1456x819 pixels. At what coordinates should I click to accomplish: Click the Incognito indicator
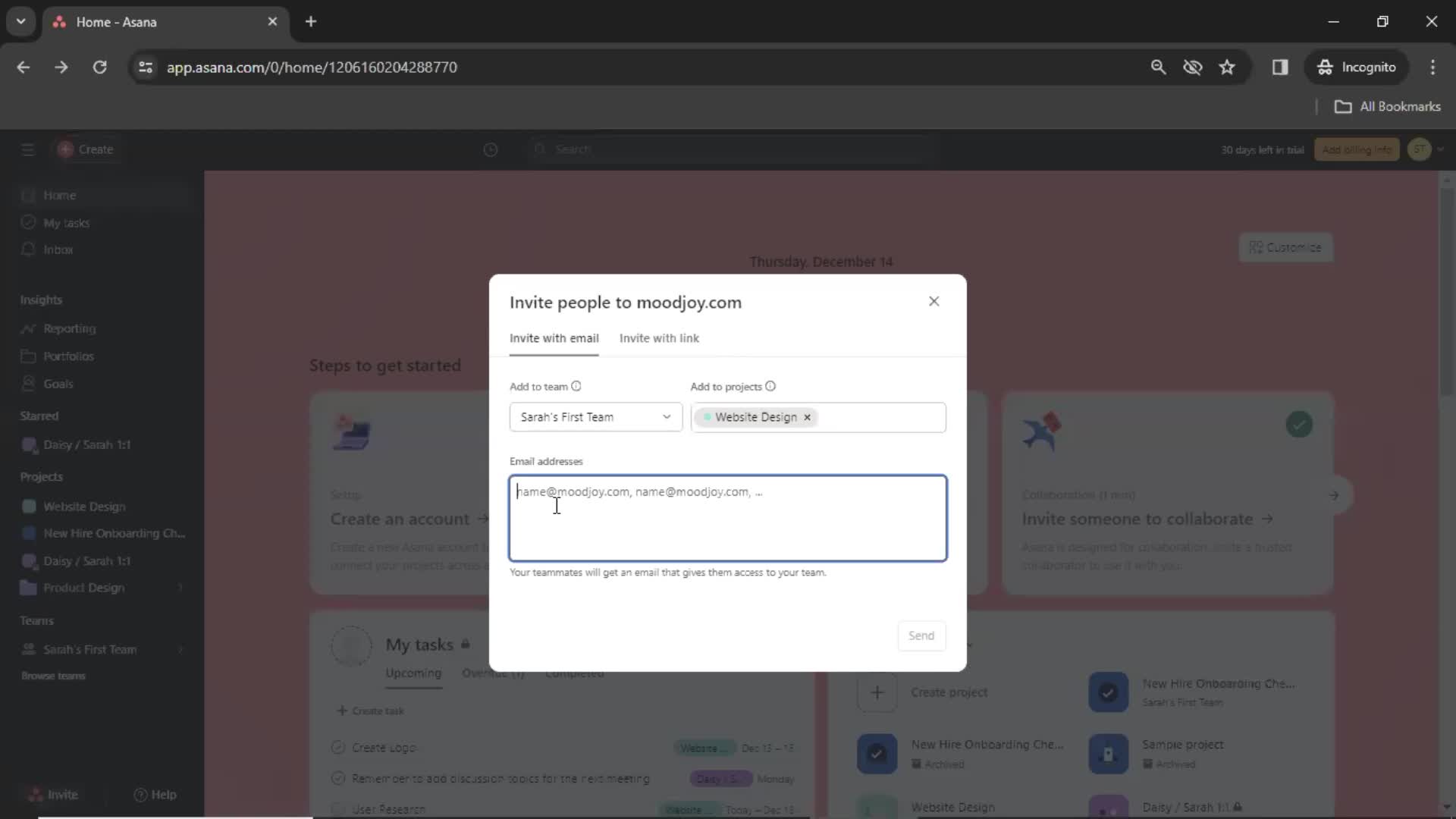pos(1357,67)
